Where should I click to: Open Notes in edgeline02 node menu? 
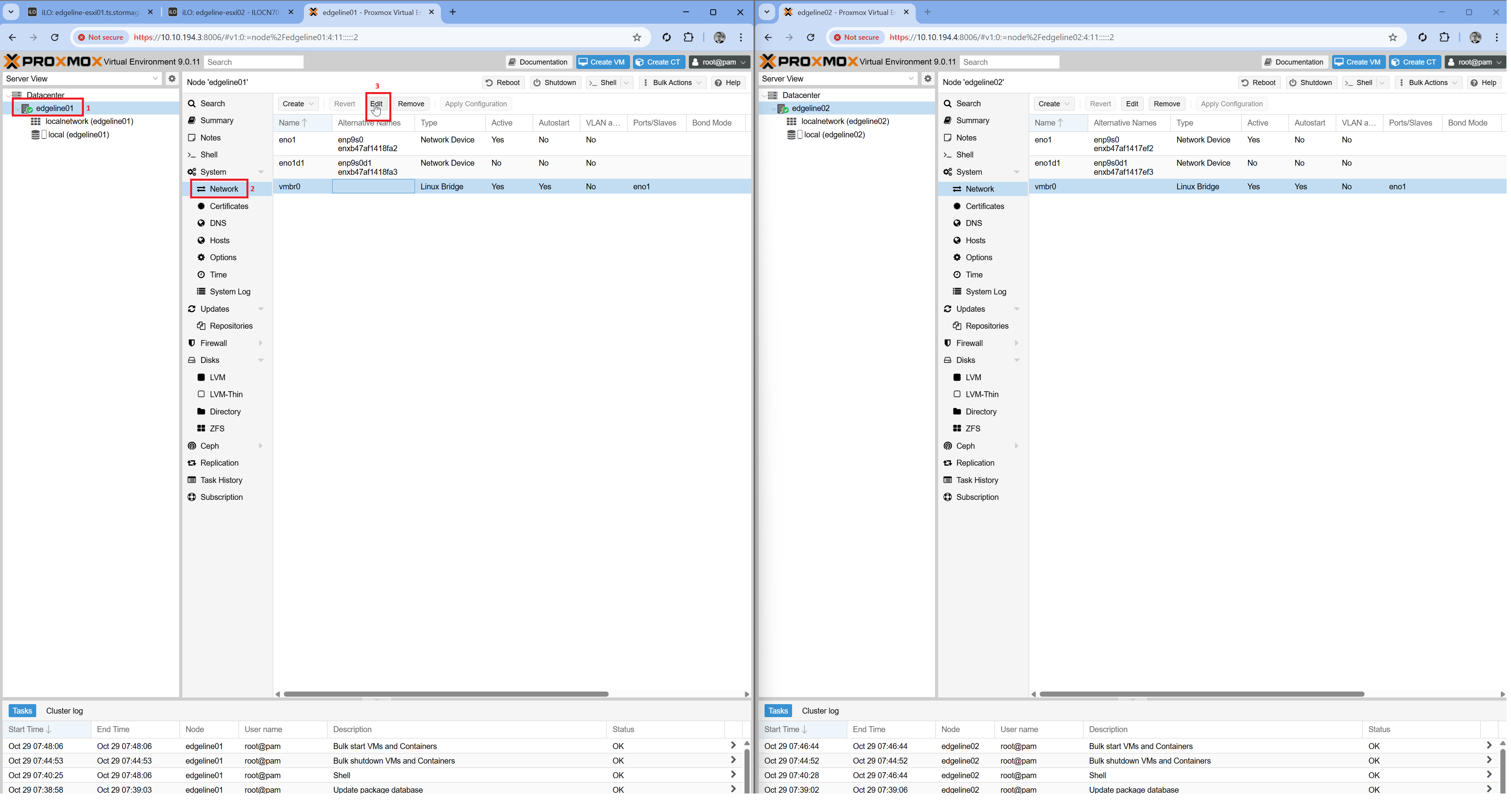point(966,138)
